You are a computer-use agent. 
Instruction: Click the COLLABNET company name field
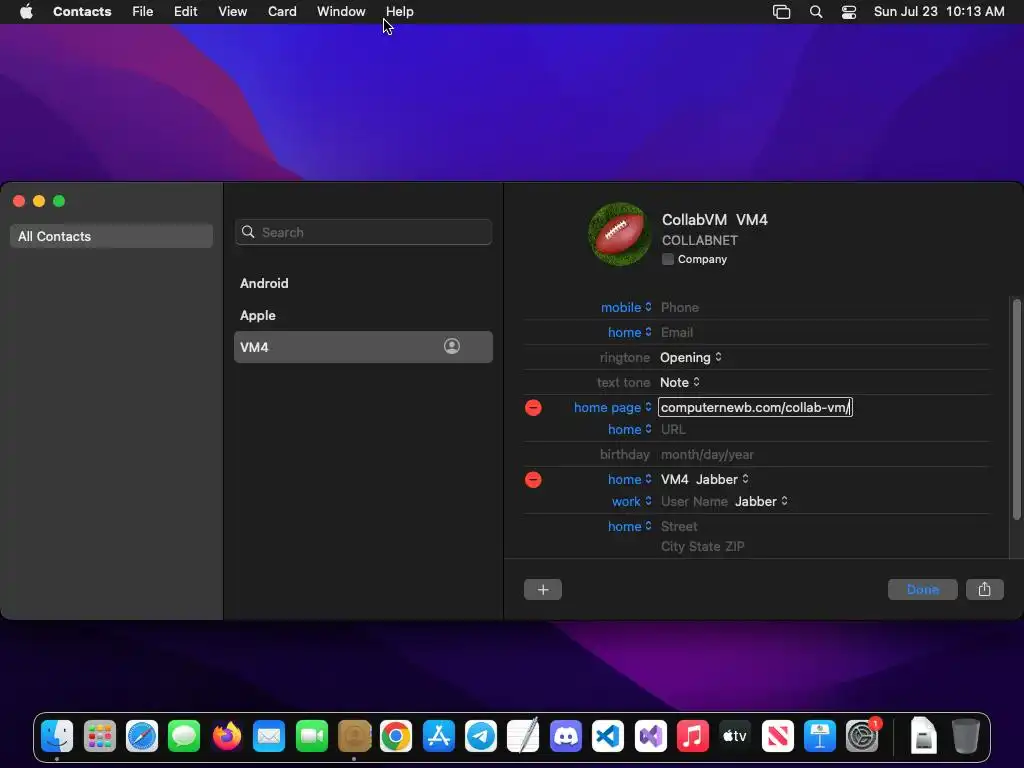pyautogui.click(x=699, y=240)
